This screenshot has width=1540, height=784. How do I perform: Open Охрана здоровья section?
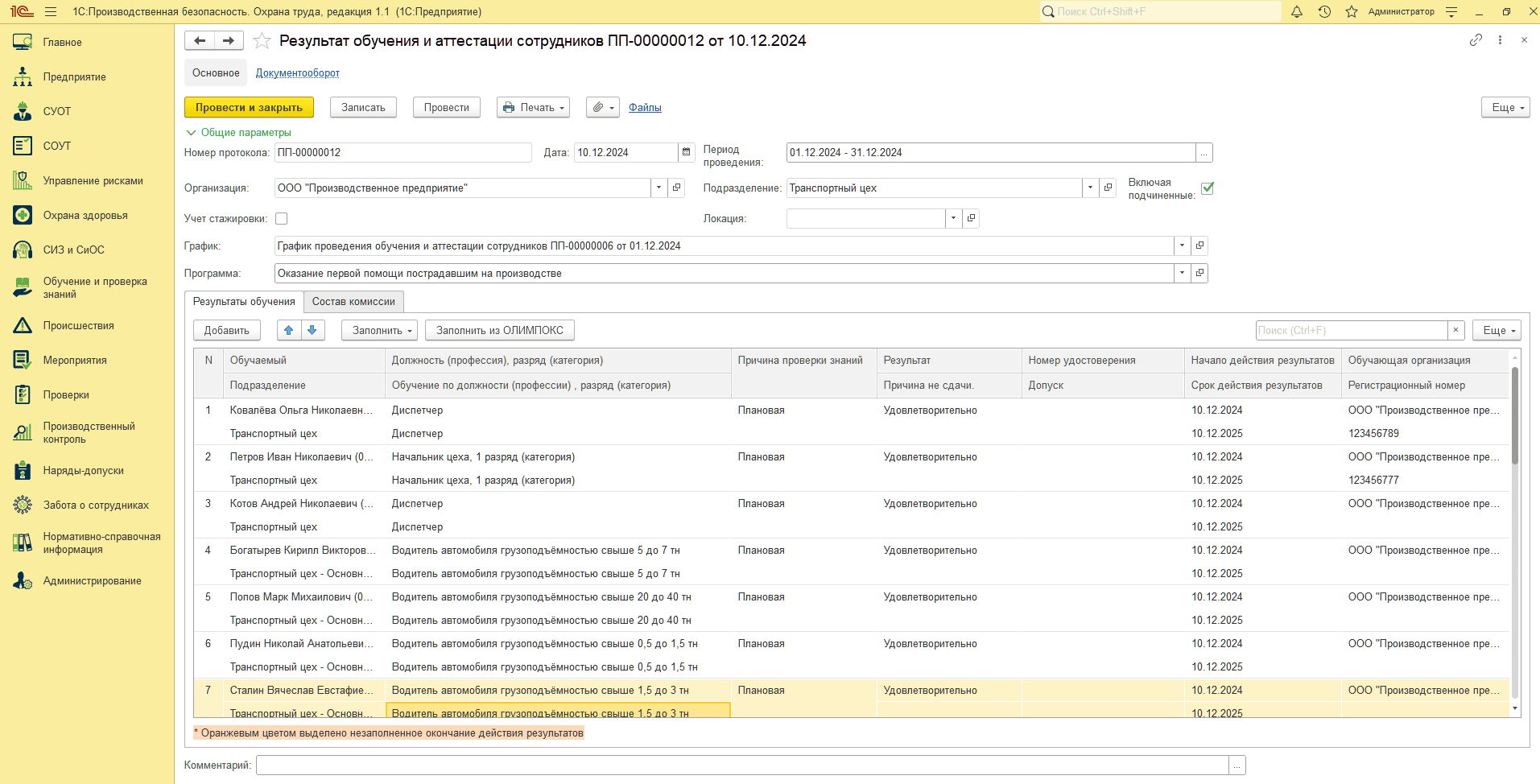(85, 215)
